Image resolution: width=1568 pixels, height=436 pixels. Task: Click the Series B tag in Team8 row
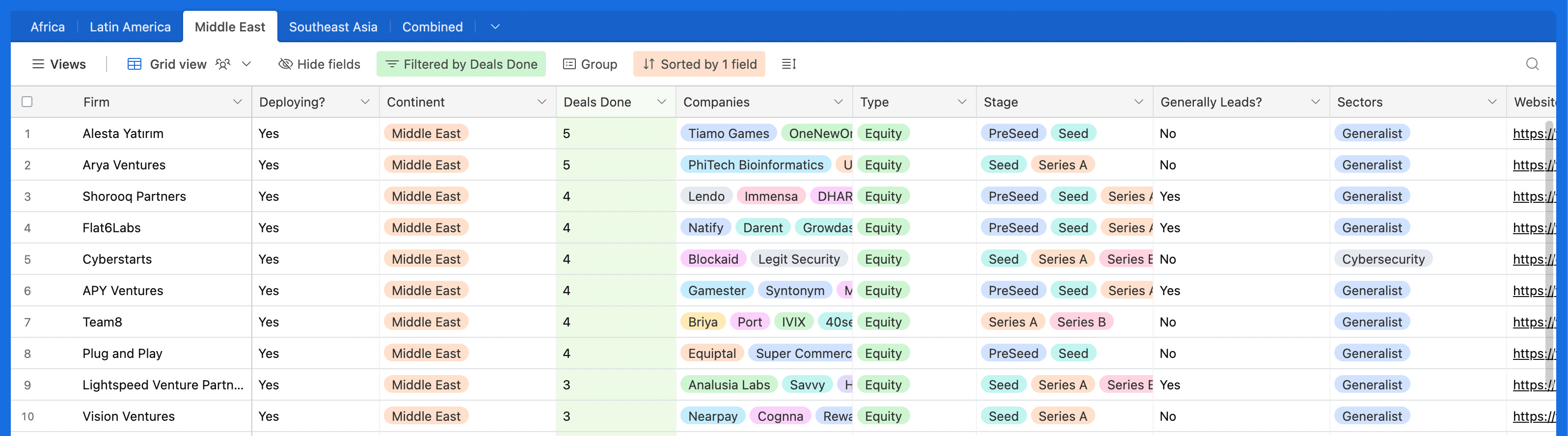coord(1081,322)
